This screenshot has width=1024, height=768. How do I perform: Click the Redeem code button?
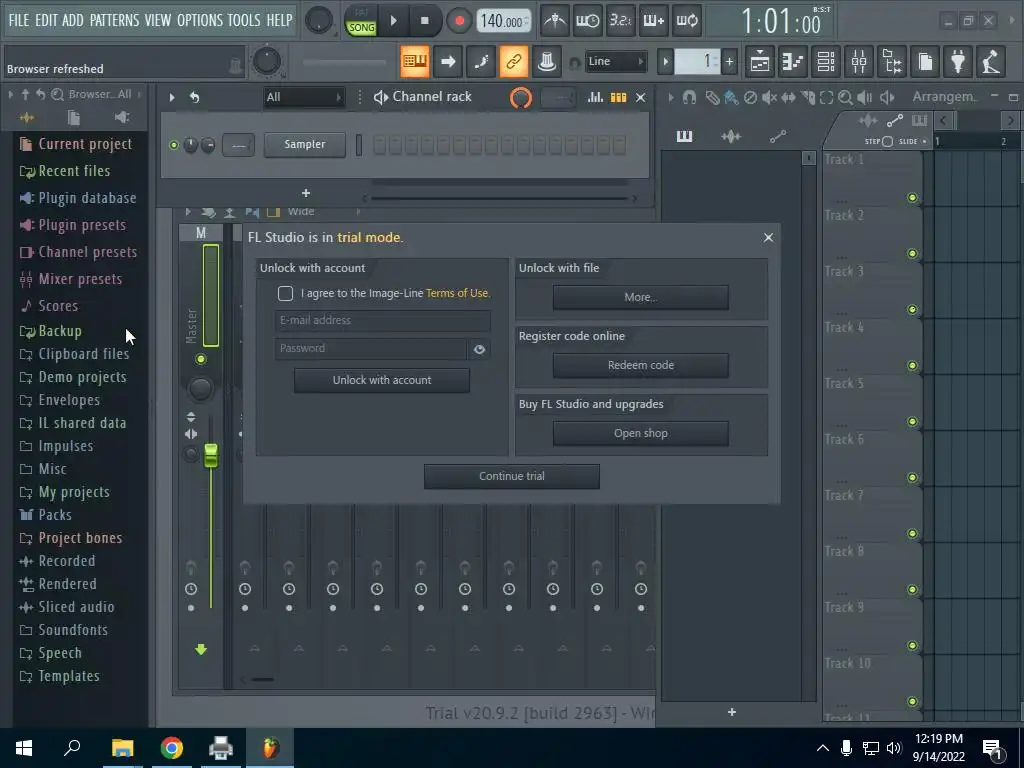tap(641, 365)
